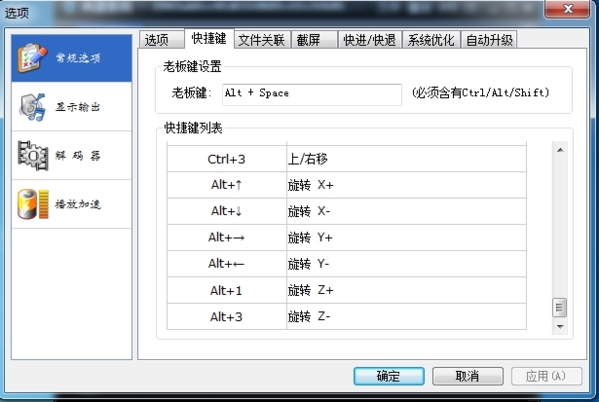
Task: Click the 常规选项 sidebar label
Action: 78,58
